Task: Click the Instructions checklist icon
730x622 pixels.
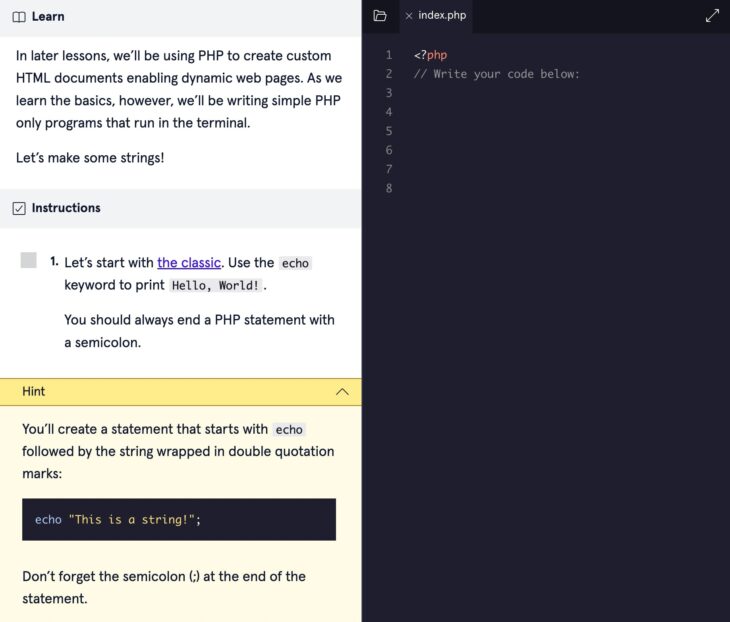Action: tap(19, 208)
